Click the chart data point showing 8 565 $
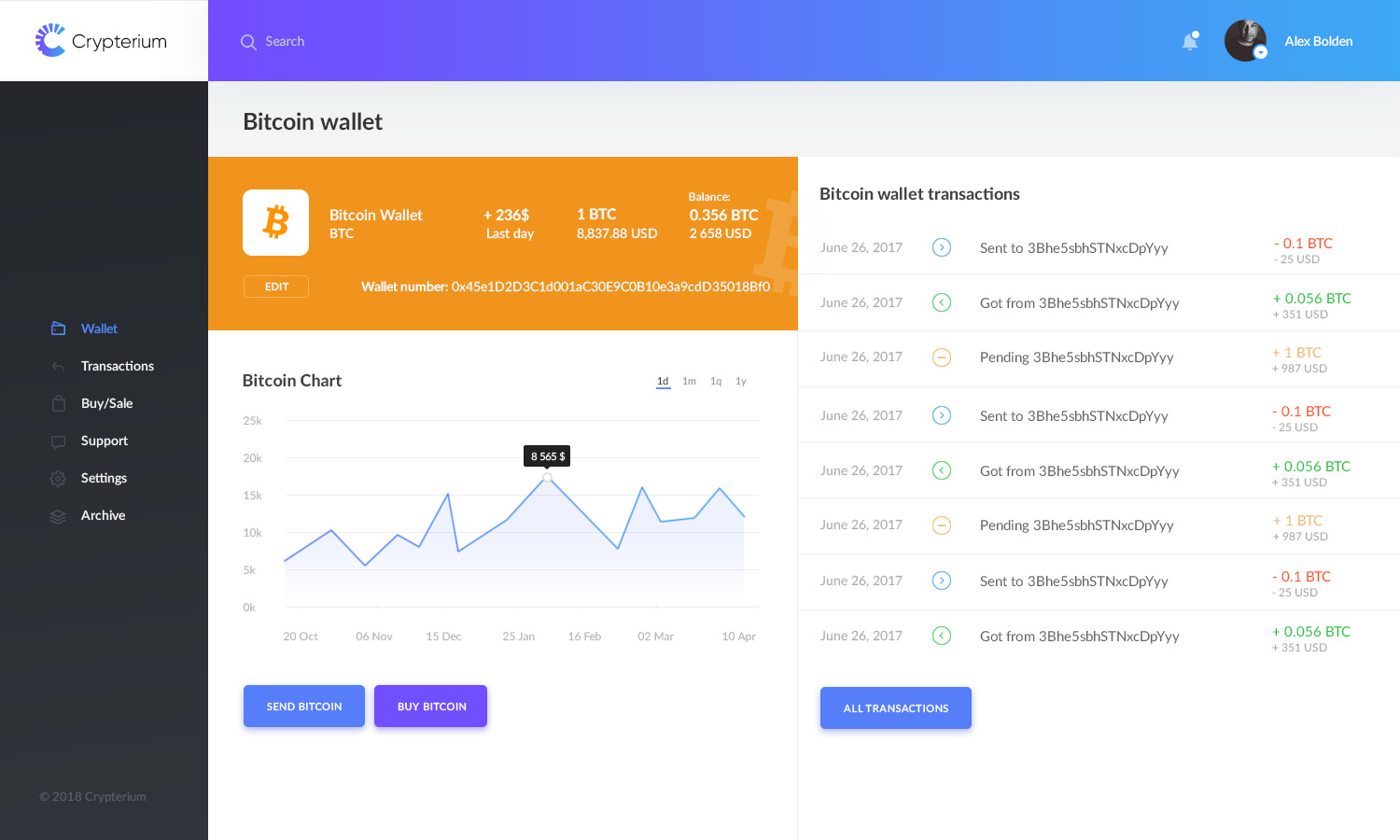The height and width of the screenshot is (840, 1400). pyautogui.click(x=548, y=477)
